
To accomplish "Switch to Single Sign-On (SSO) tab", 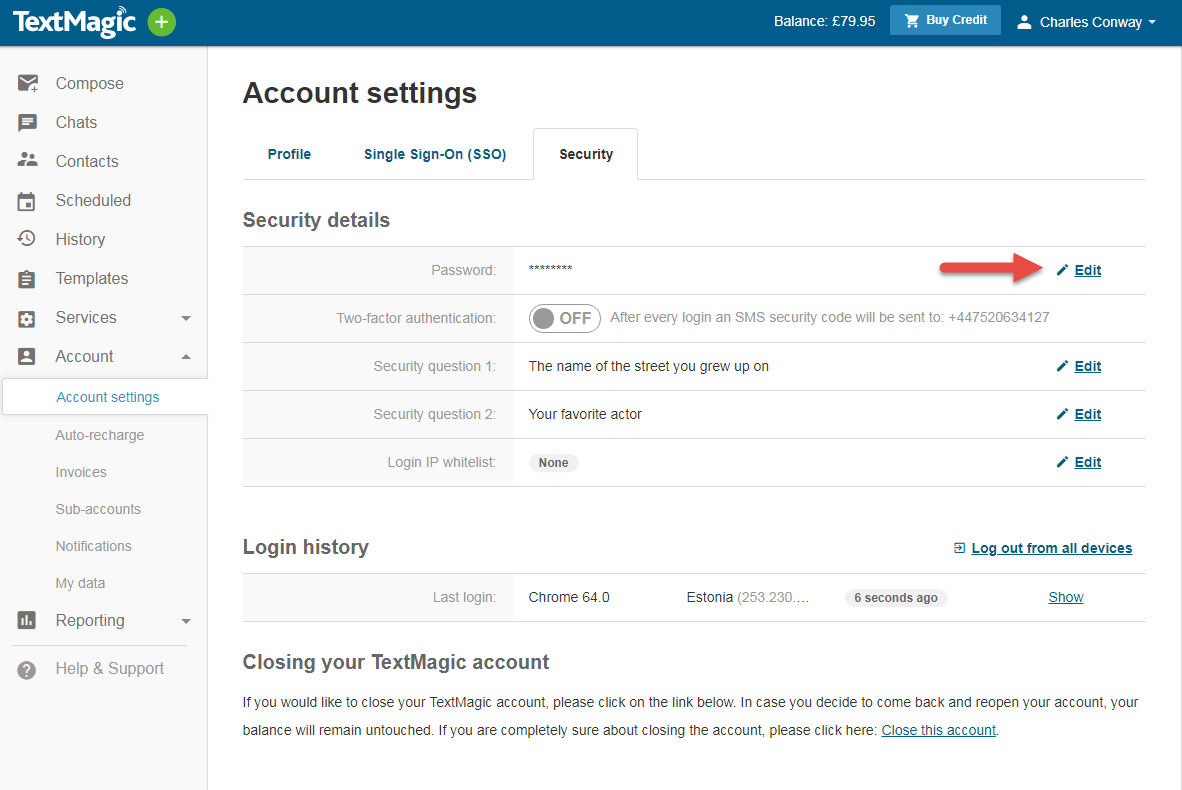I will pyautogui.click(x=435, y=154).
